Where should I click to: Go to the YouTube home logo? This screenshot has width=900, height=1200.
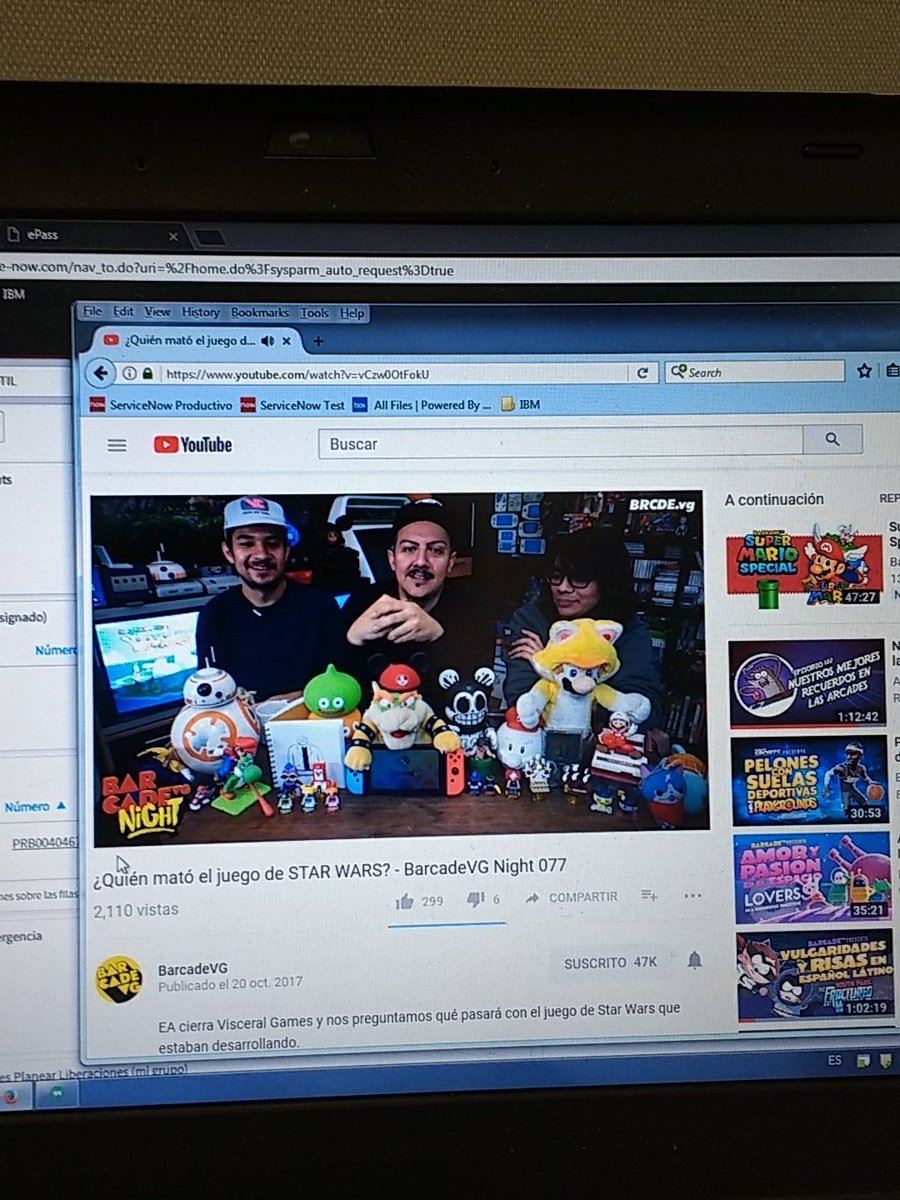tap(193, 445)
